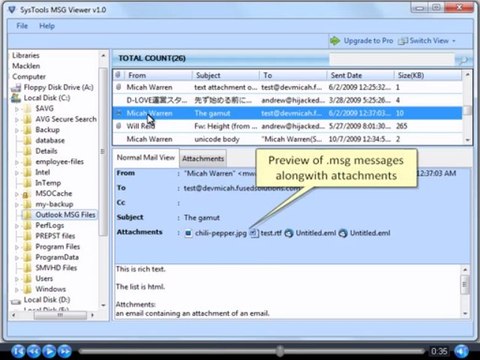480x360 pixels.
Task: Expand the $AVG folder
Action: tap(17, 109)
